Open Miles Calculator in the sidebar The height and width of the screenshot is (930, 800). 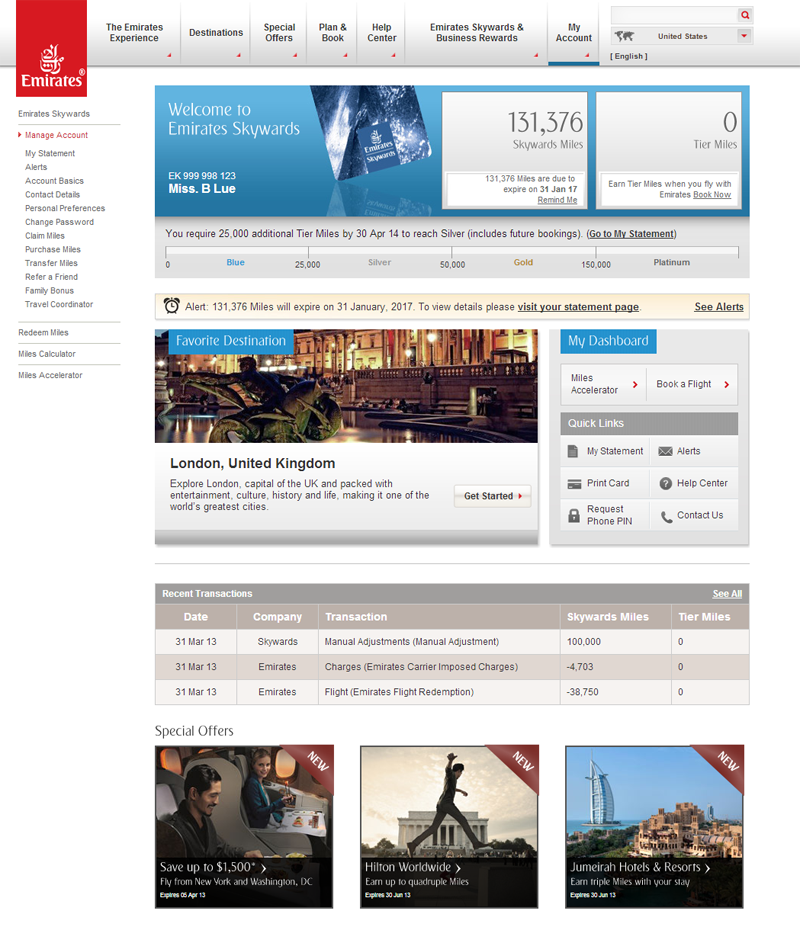(47, 354)
